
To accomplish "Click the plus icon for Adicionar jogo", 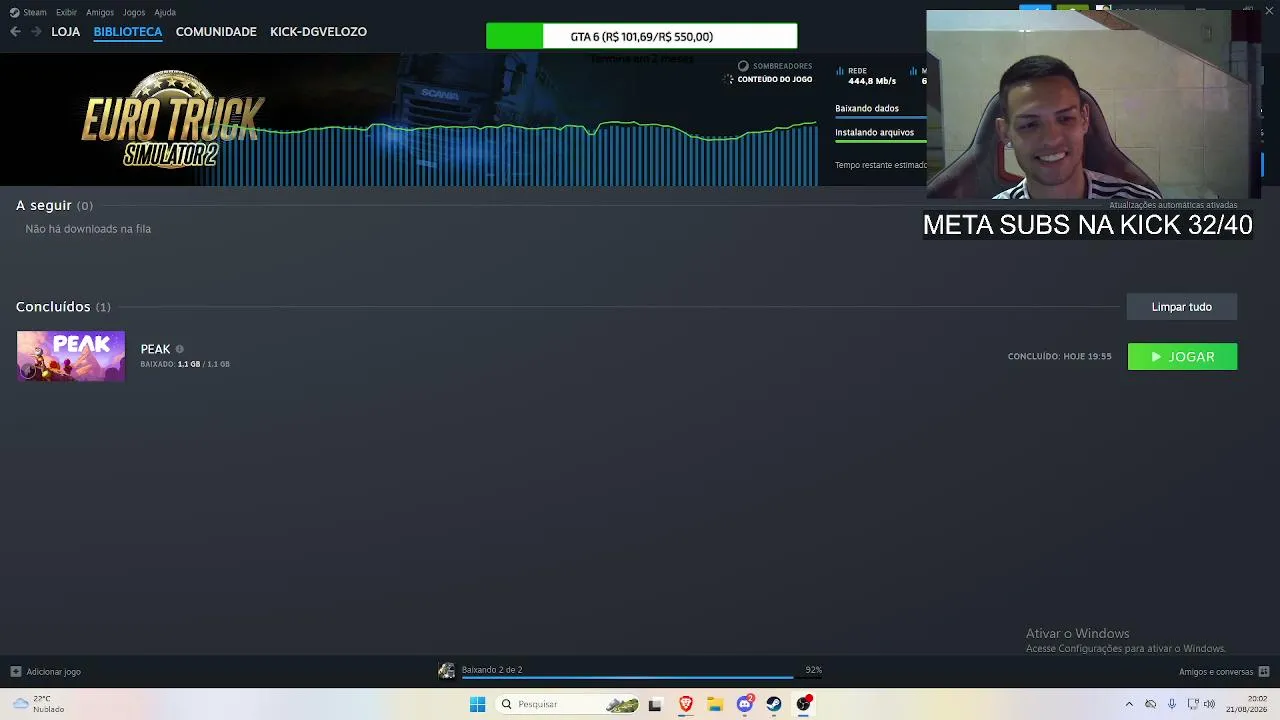I will pyautogui.click(x=15, y=672).
